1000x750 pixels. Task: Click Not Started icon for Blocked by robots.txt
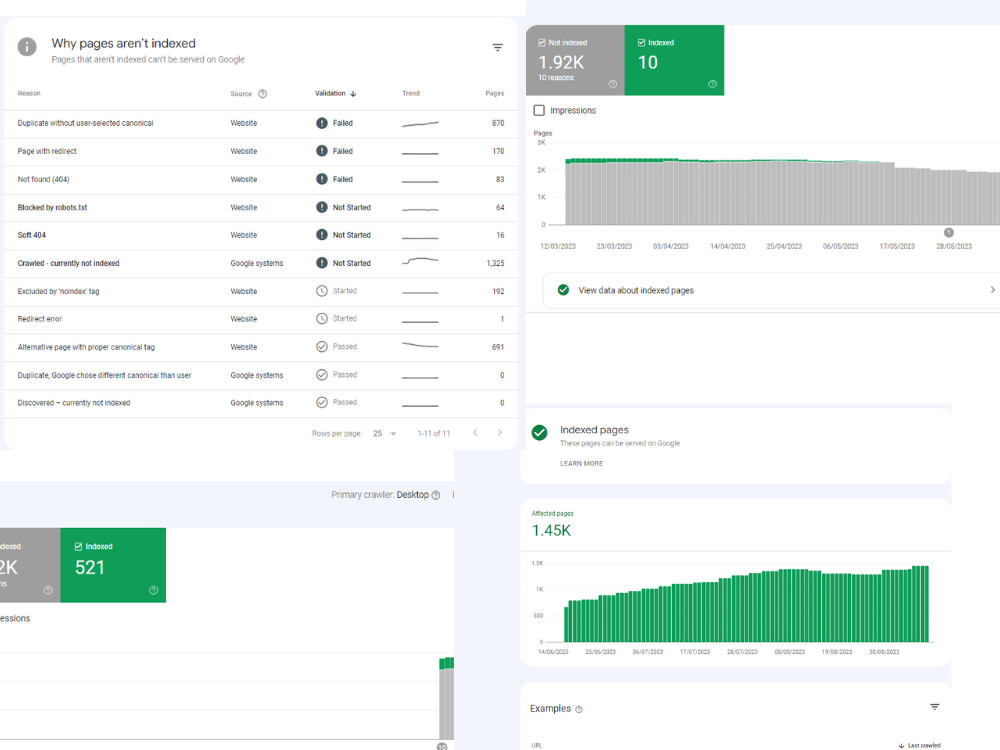322,207
